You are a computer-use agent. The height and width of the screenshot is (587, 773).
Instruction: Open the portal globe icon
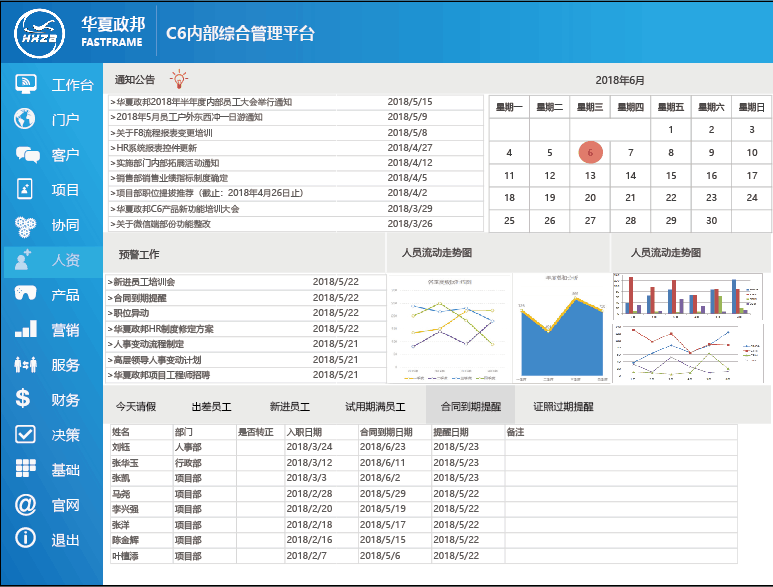click(x=26, y=120)
